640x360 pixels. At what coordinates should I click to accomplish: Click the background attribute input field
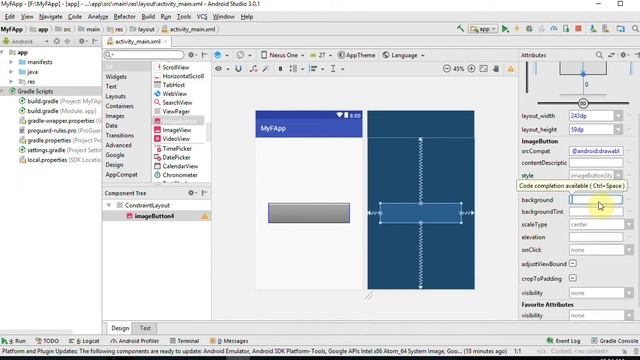(596, 200)
